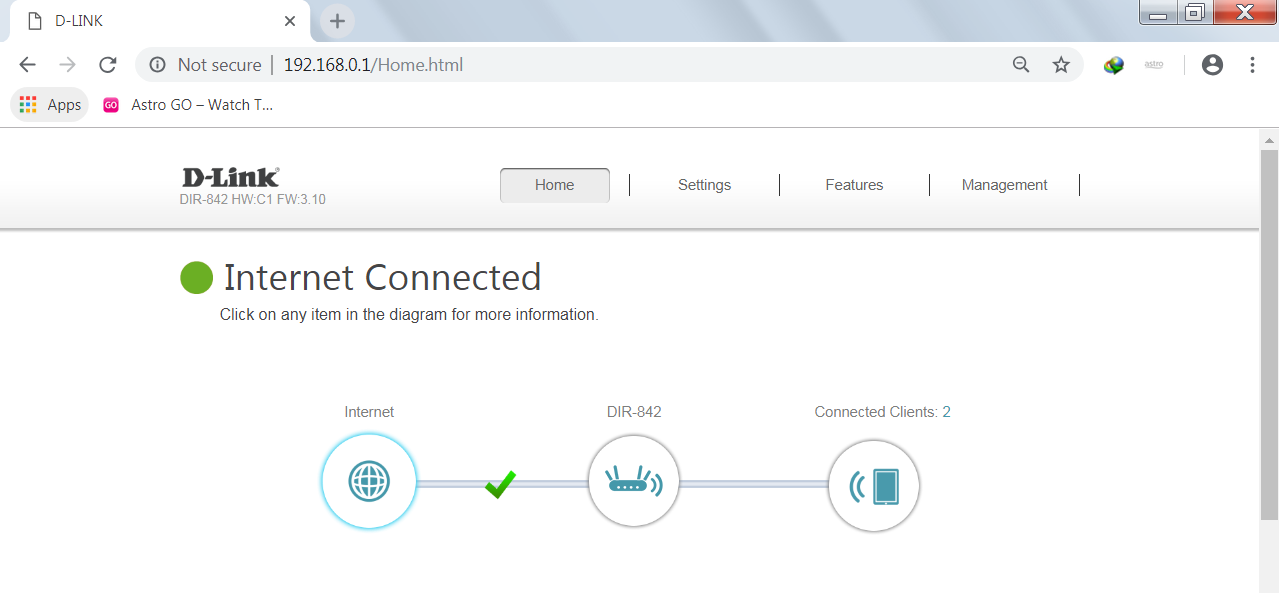Image resolution: width=1279 pixels, height=593 pixels.
Task: Minimize the Chrome window
Action: (x=1157, y=12)
